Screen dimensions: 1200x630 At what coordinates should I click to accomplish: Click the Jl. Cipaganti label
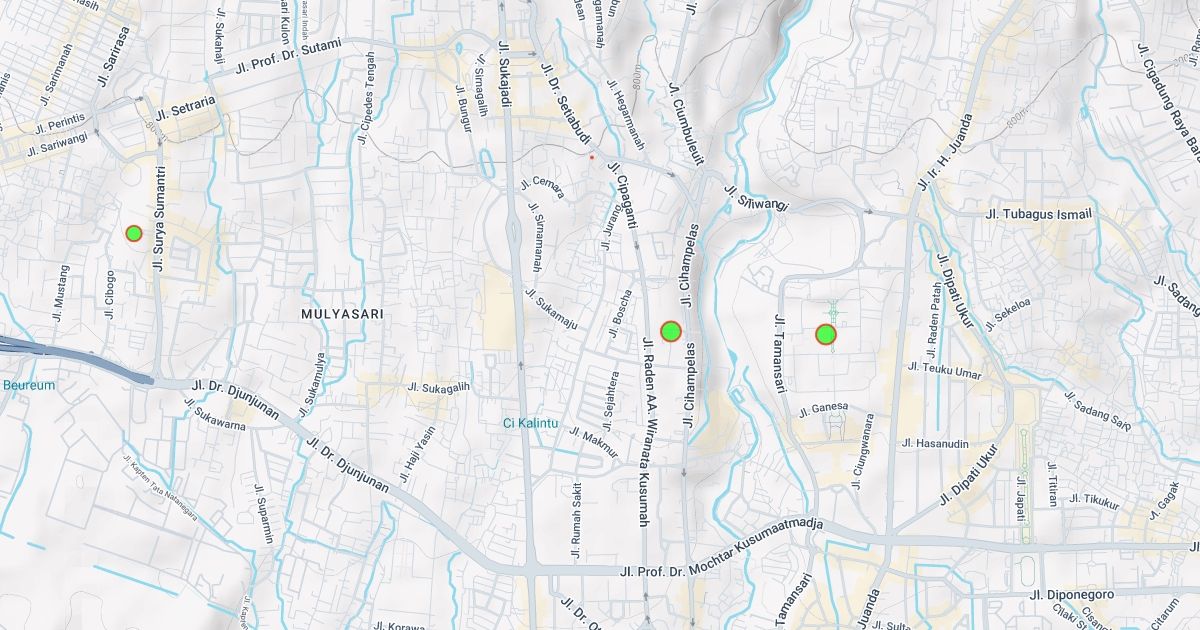click(x=622, y=198)
